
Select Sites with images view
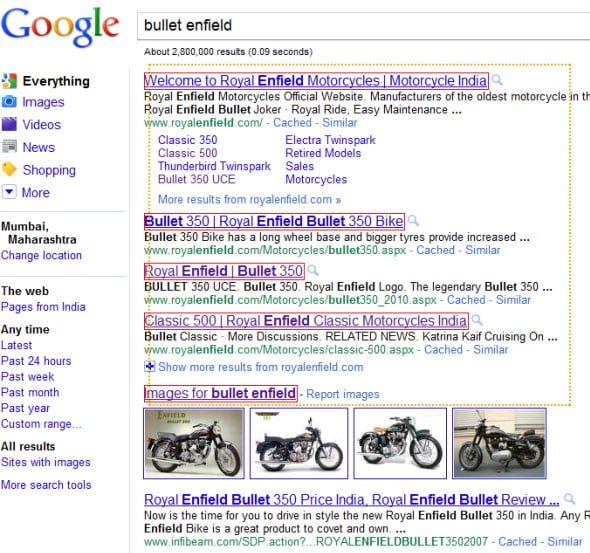(x=46, y=462)
